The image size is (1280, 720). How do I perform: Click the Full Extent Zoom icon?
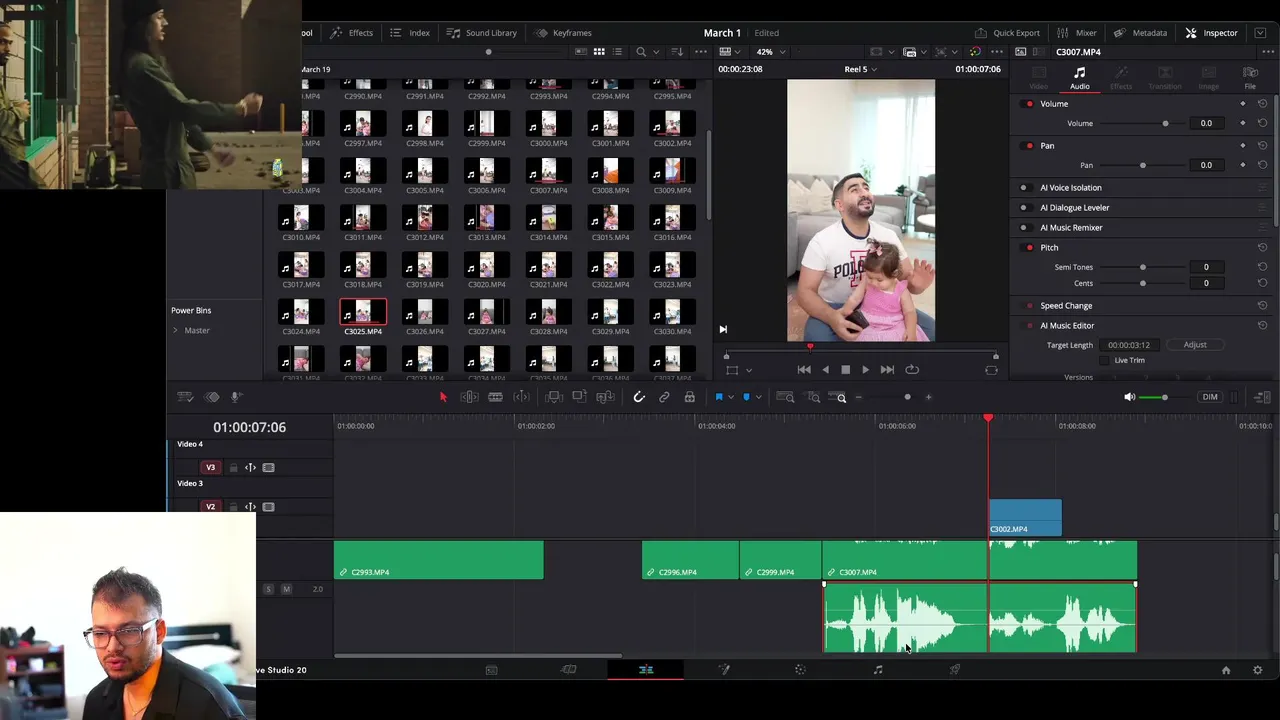[786, 397]
